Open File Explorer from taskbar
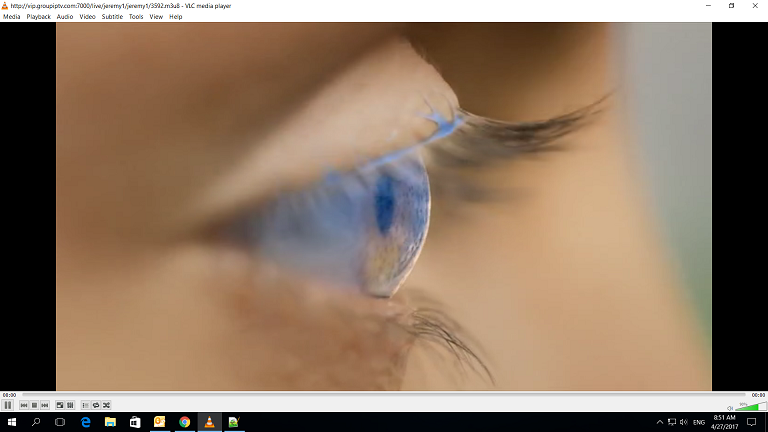 click(110, 422)
